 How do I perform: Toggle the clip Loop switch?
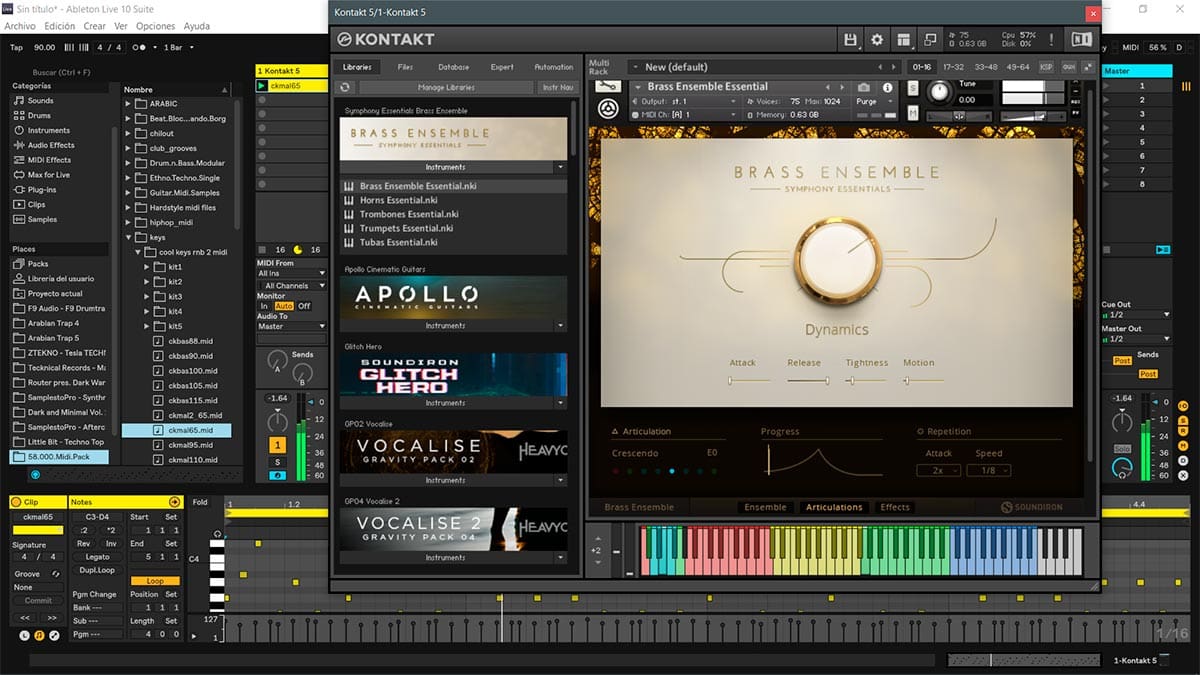coord(155,581)
